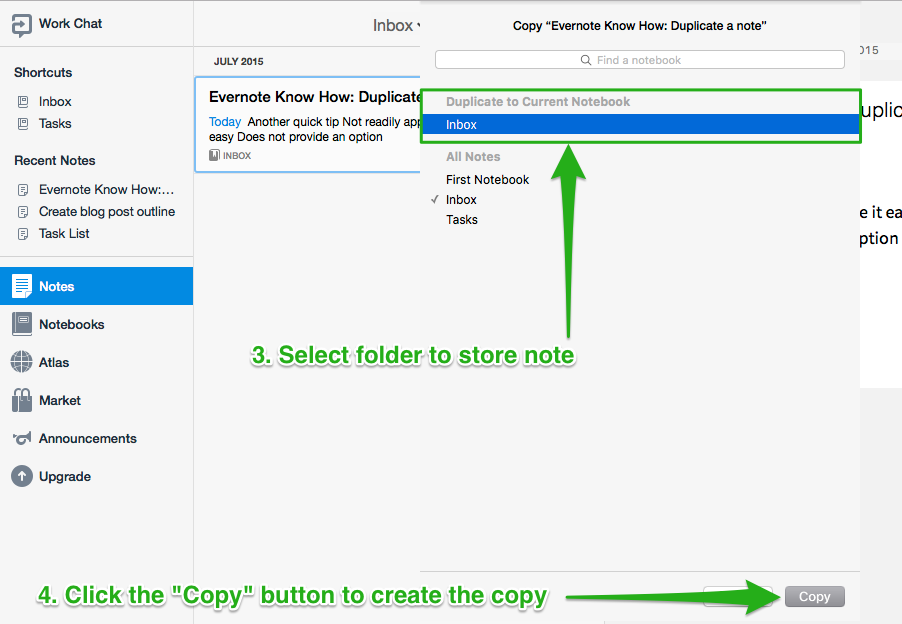Go to the Atlas section
902x624 pixels.
53,362
